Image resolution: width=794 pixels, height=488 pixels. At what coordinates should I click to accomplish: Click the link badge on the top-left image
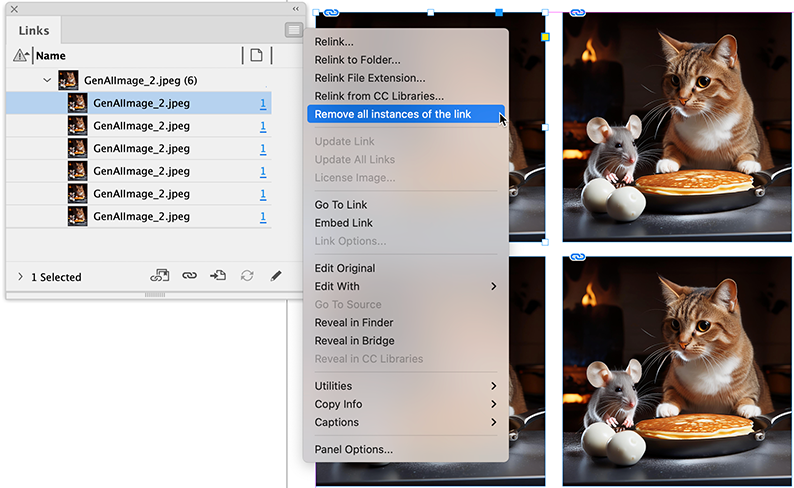(331, 12)
